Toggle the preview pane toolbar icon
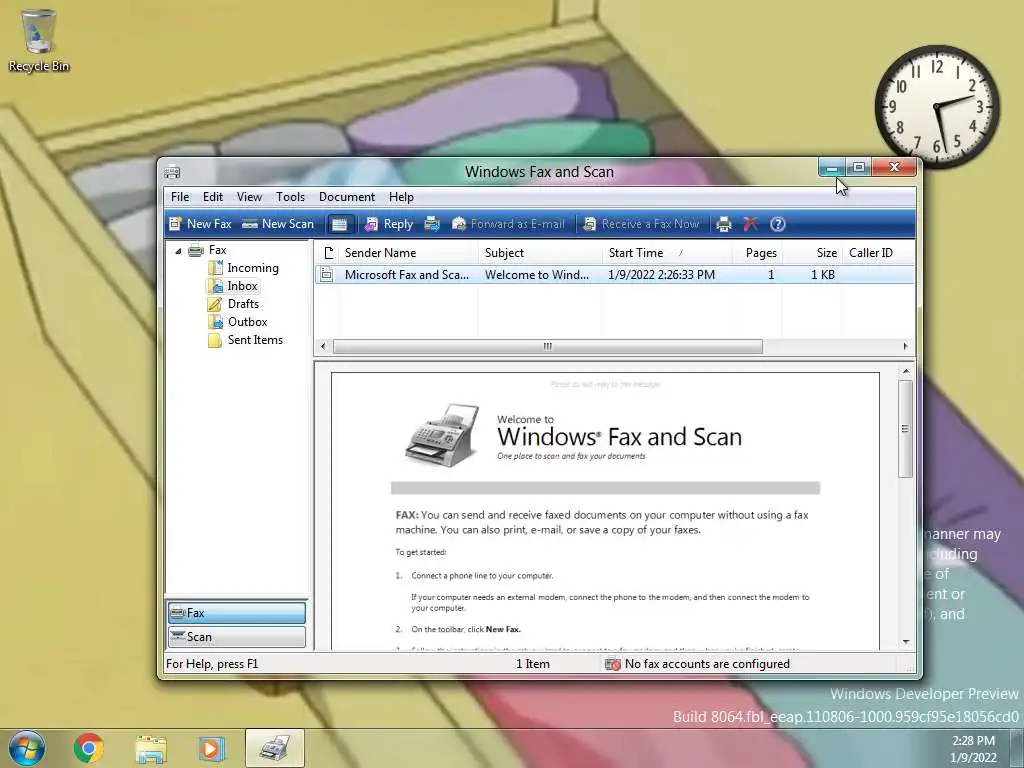The image size is (1024, 768). [x=340, y=224]
